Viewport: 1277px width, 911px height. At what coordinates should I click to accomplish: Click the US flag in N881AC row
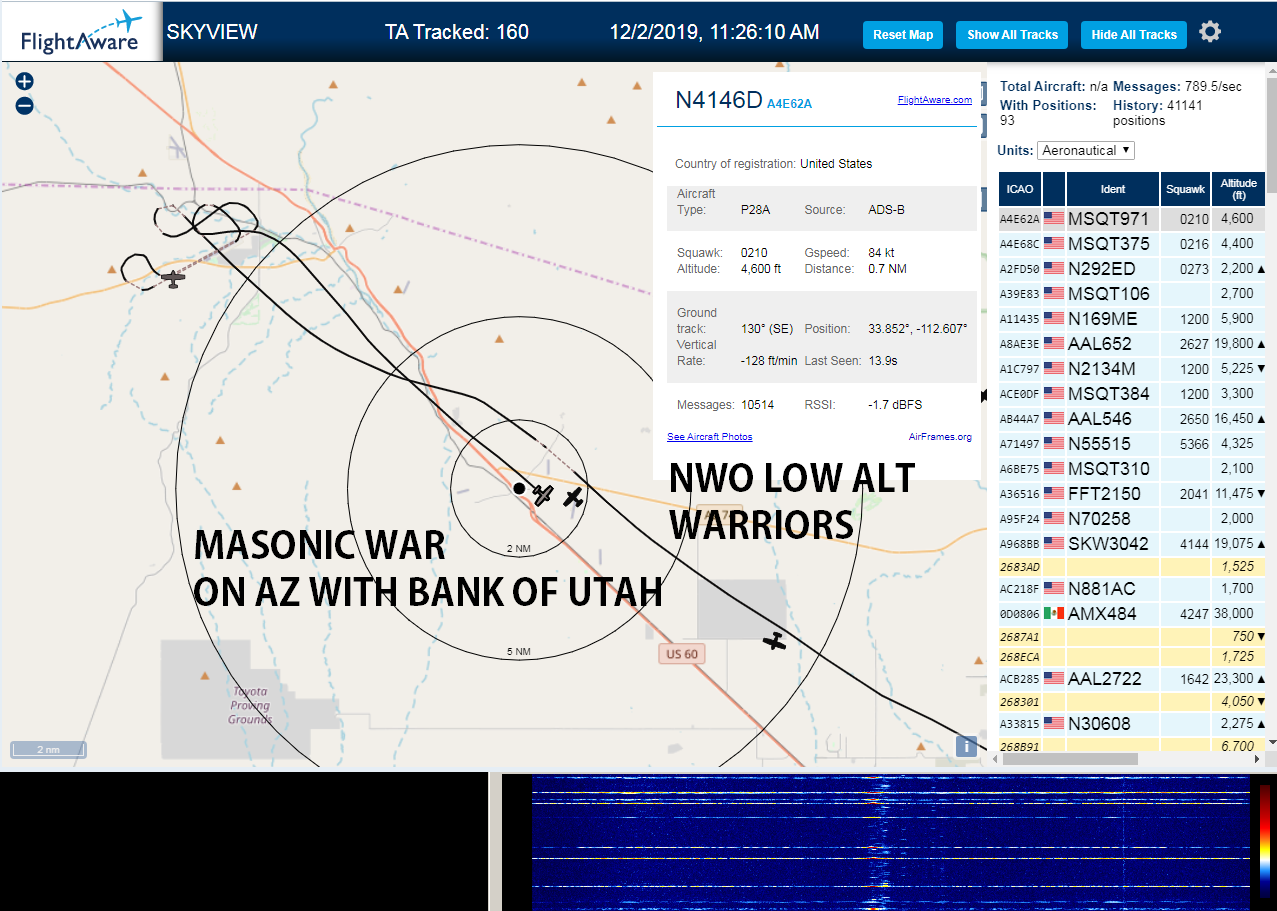pyautogui.click(x=1054, y=588)
